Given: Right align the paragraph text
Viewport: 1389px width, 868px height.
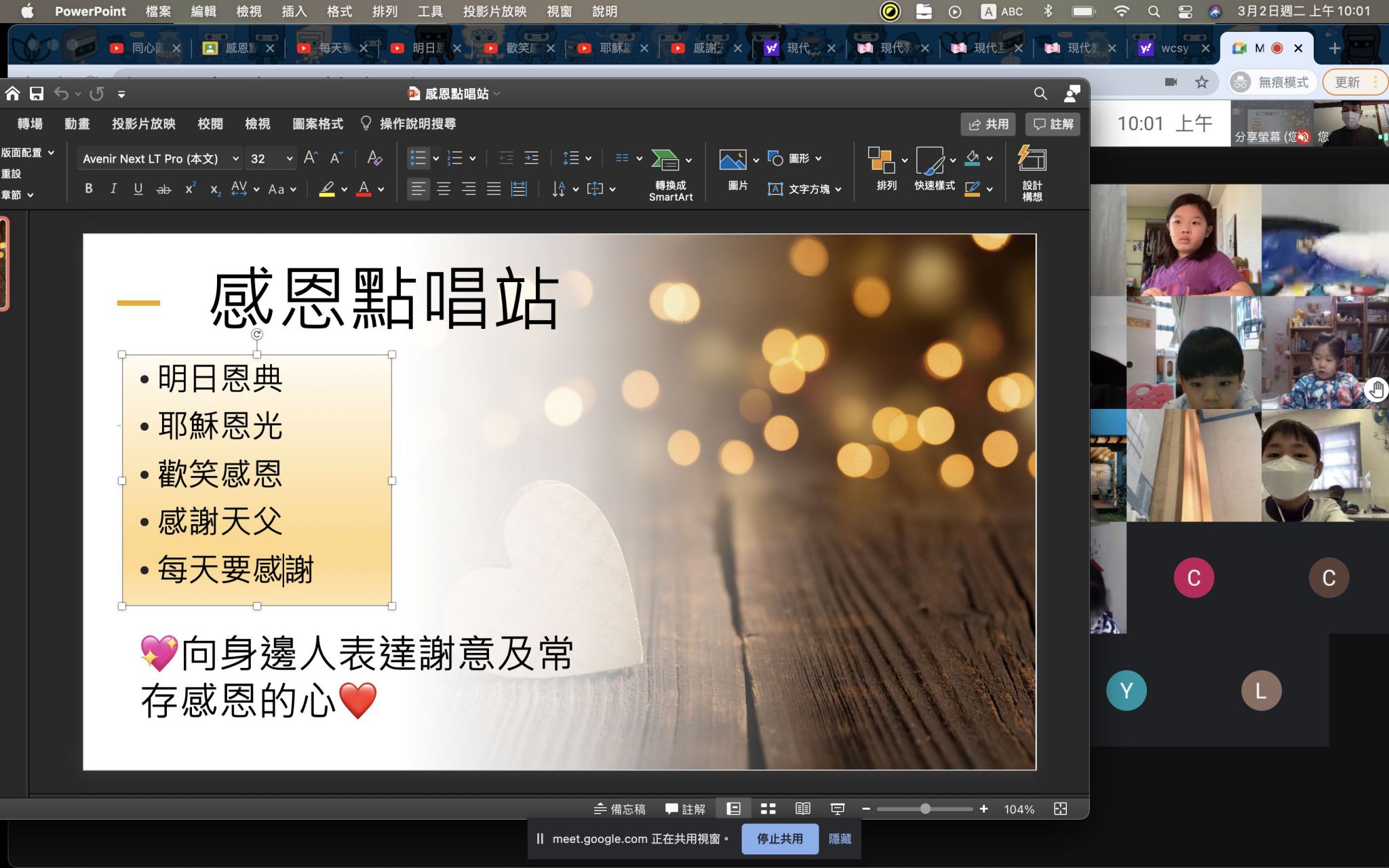Looking at the screenshot, I should point(469,189).
